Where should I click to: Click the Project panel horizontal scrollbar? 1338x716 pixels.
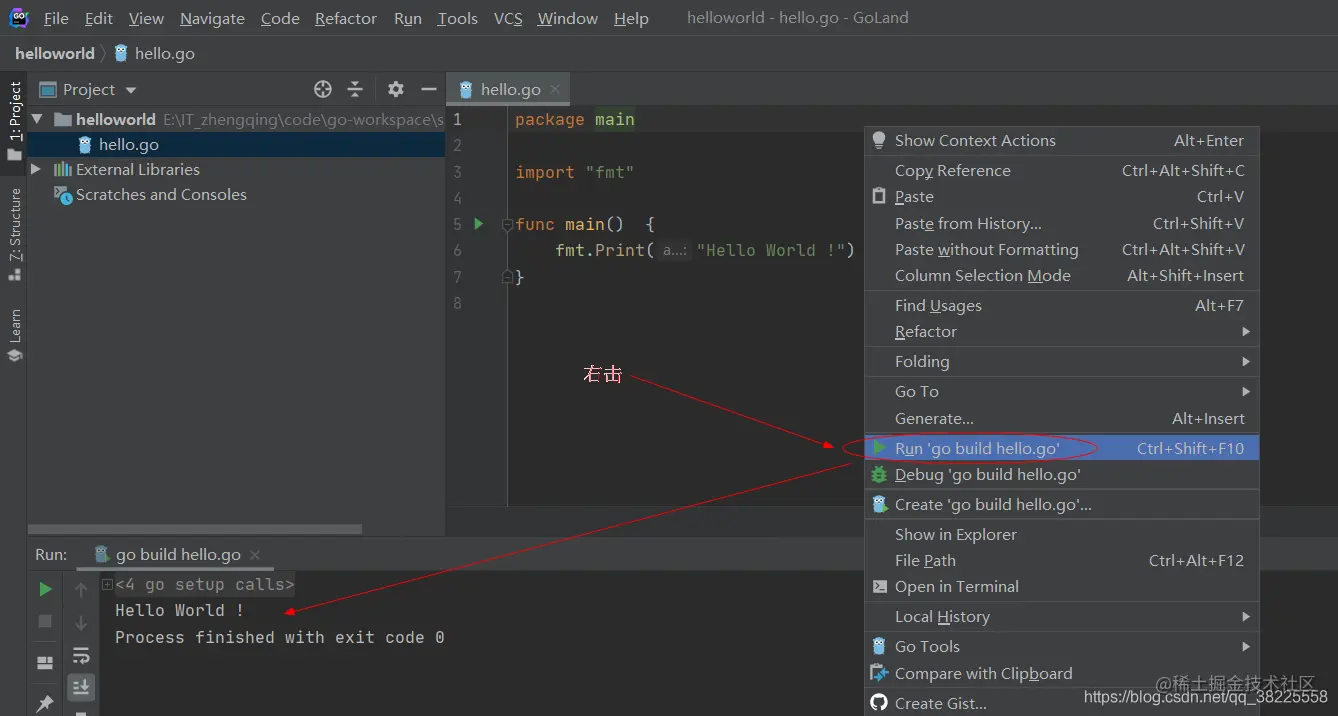click(x=195, y=529)
